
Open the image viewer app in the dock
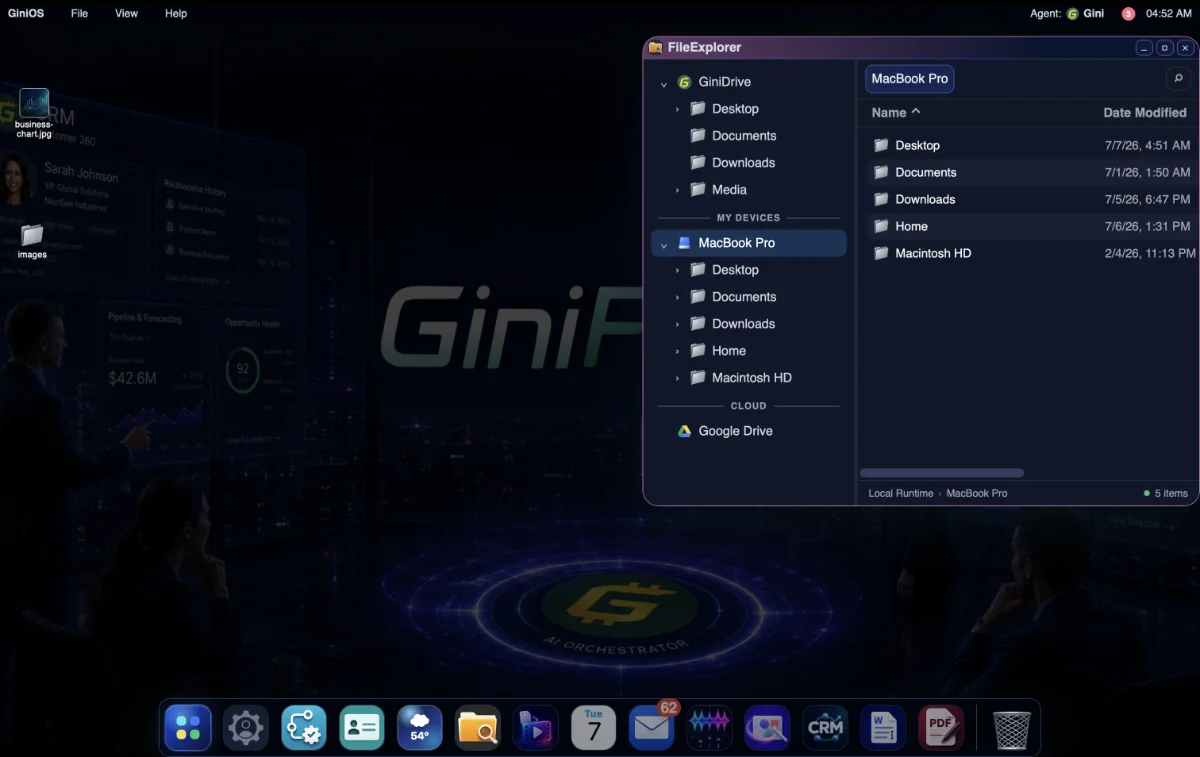coord(768,727)
